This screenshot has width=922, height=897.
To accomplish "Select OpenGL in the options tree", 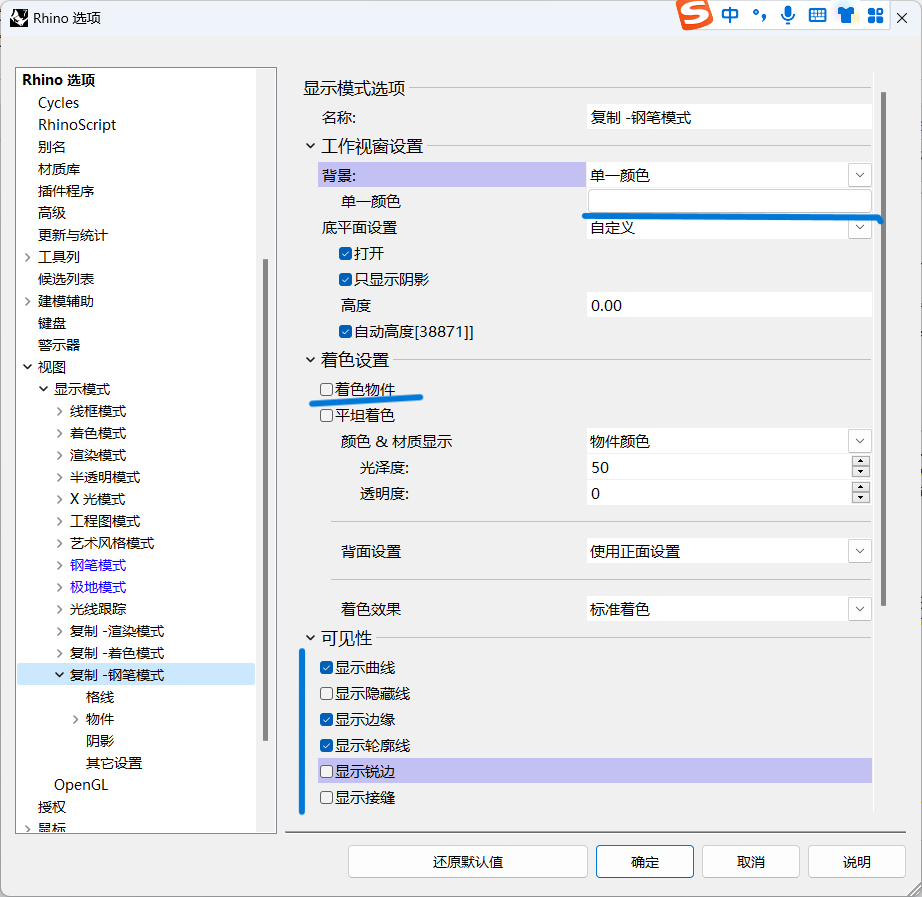I will pyautogui.click(x=81, y=785).
